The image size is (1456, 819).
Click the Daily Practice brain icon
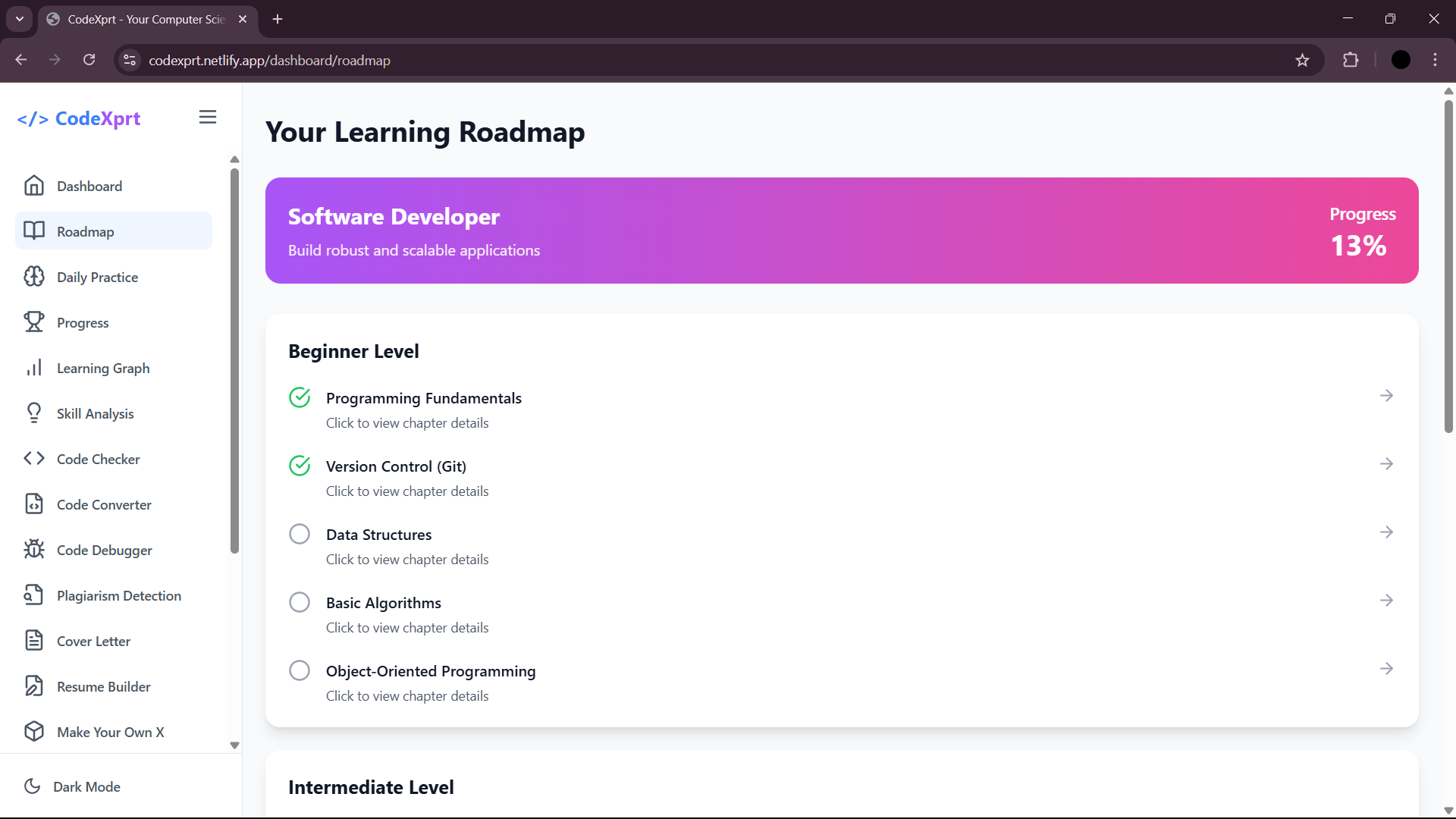(x=34, y=277)
